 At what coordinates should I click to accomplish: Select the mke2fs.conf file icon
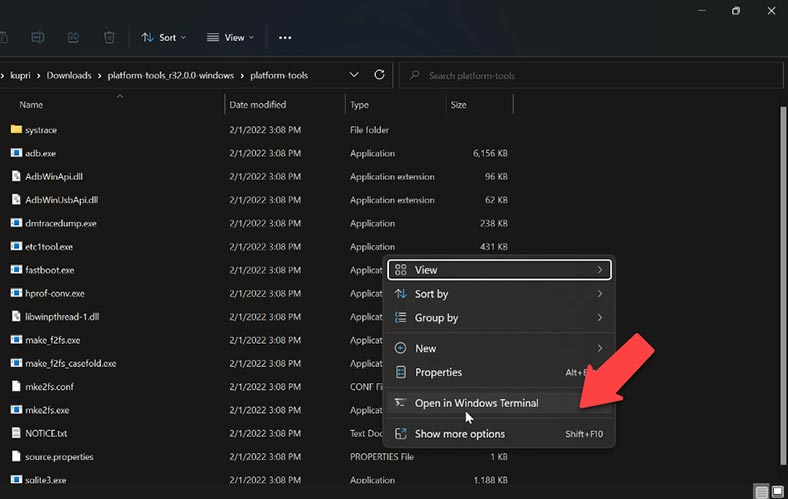[x=16, y=386]
